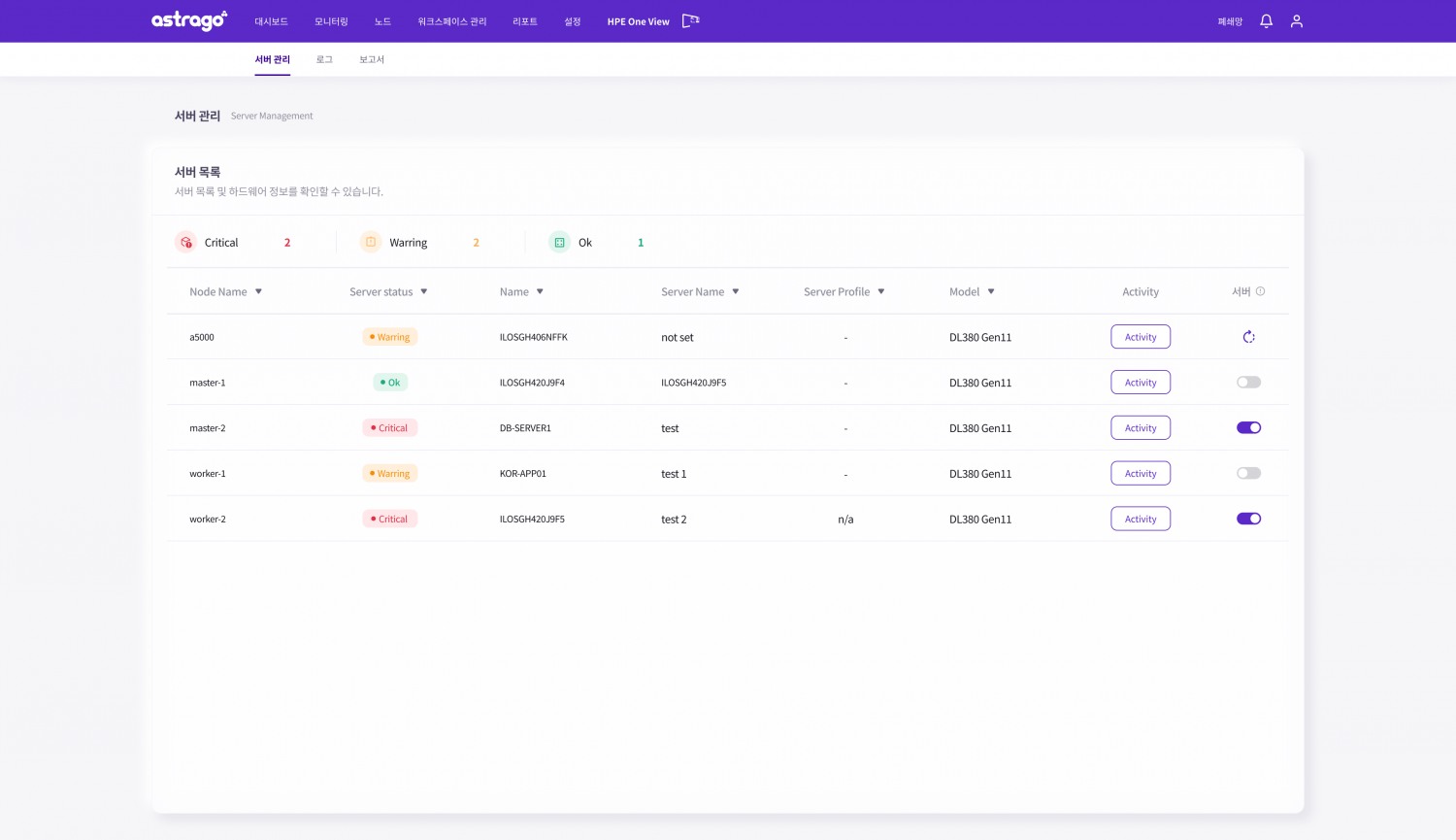Image resolution: width=1456 pixels, height=840 pixels.
Task: Click the Ok status summary icon
Action: [x=559, y=243]
